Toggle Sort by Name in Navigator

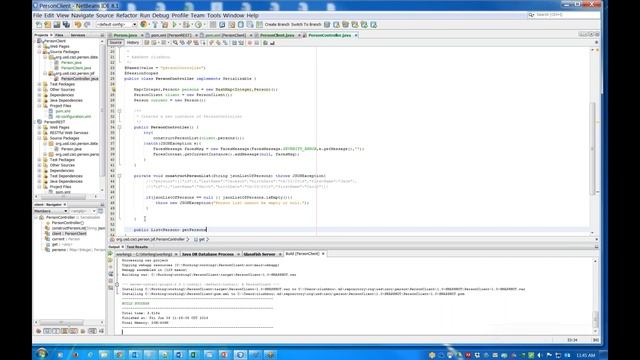(x=92, y=331)
